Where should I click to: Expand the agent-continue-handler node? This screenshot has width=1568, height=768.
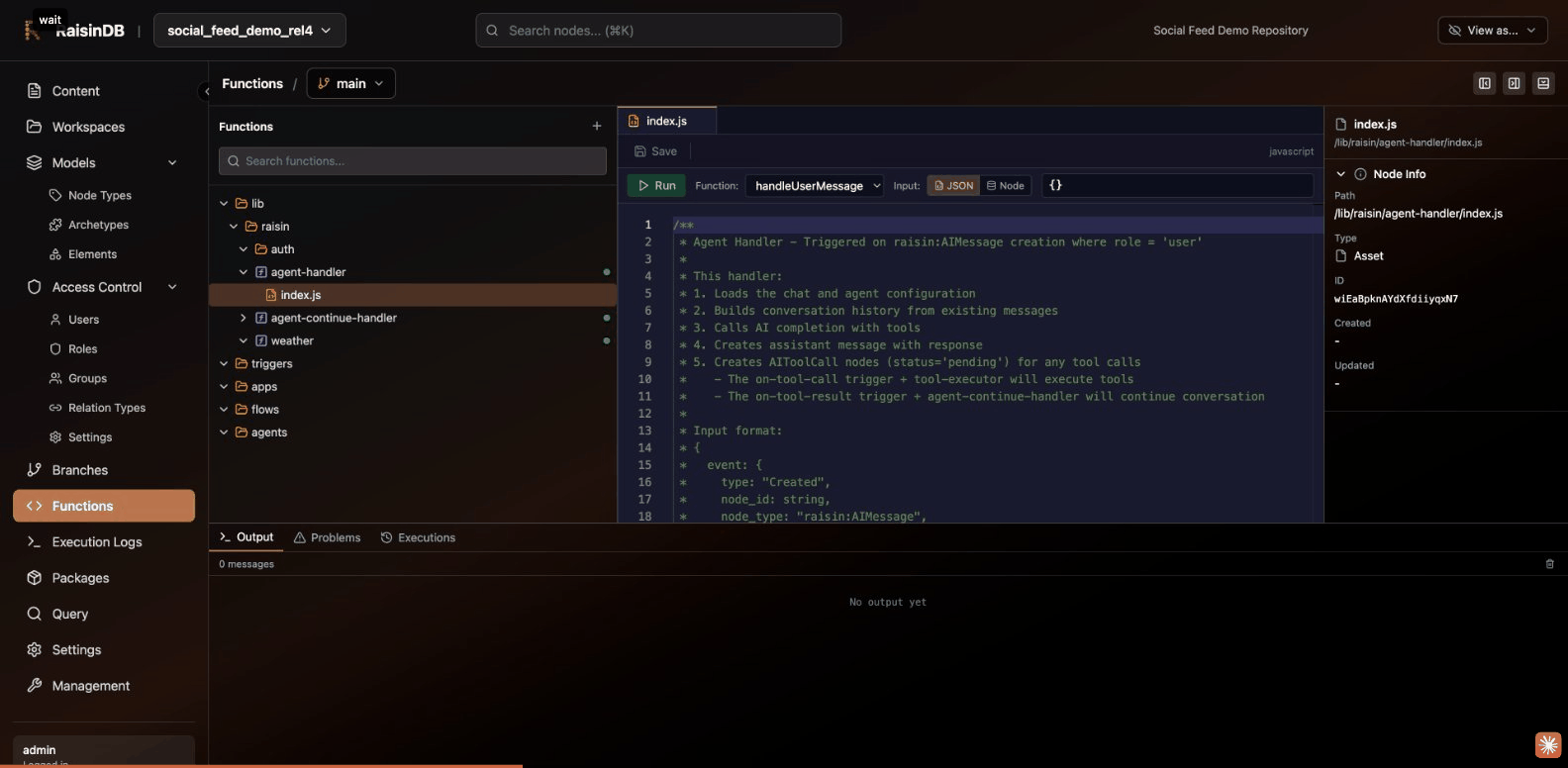tap(244, 318)
